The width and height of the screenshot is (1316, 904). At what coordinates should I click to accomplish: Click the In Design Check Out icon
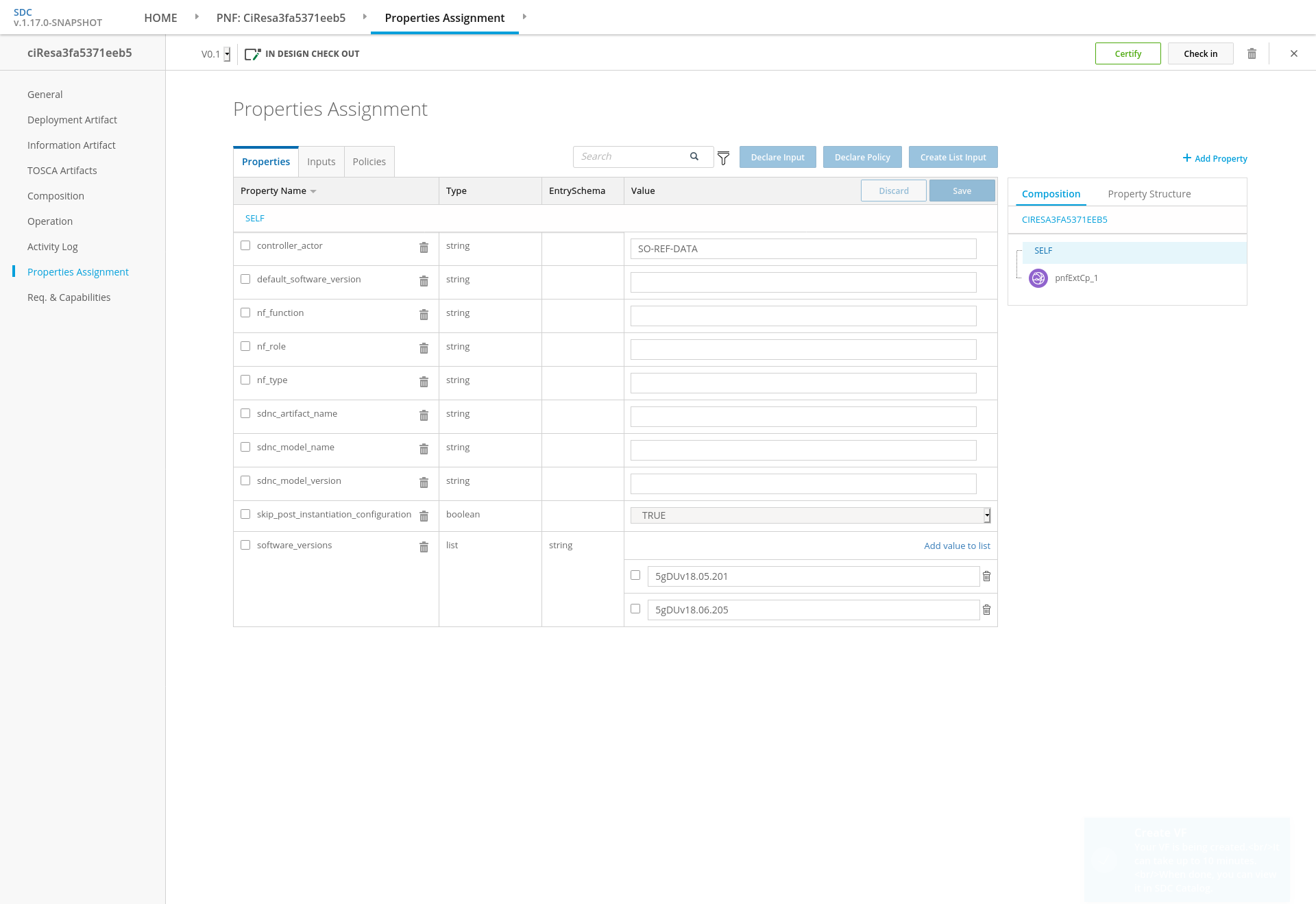tap(253, 53)
